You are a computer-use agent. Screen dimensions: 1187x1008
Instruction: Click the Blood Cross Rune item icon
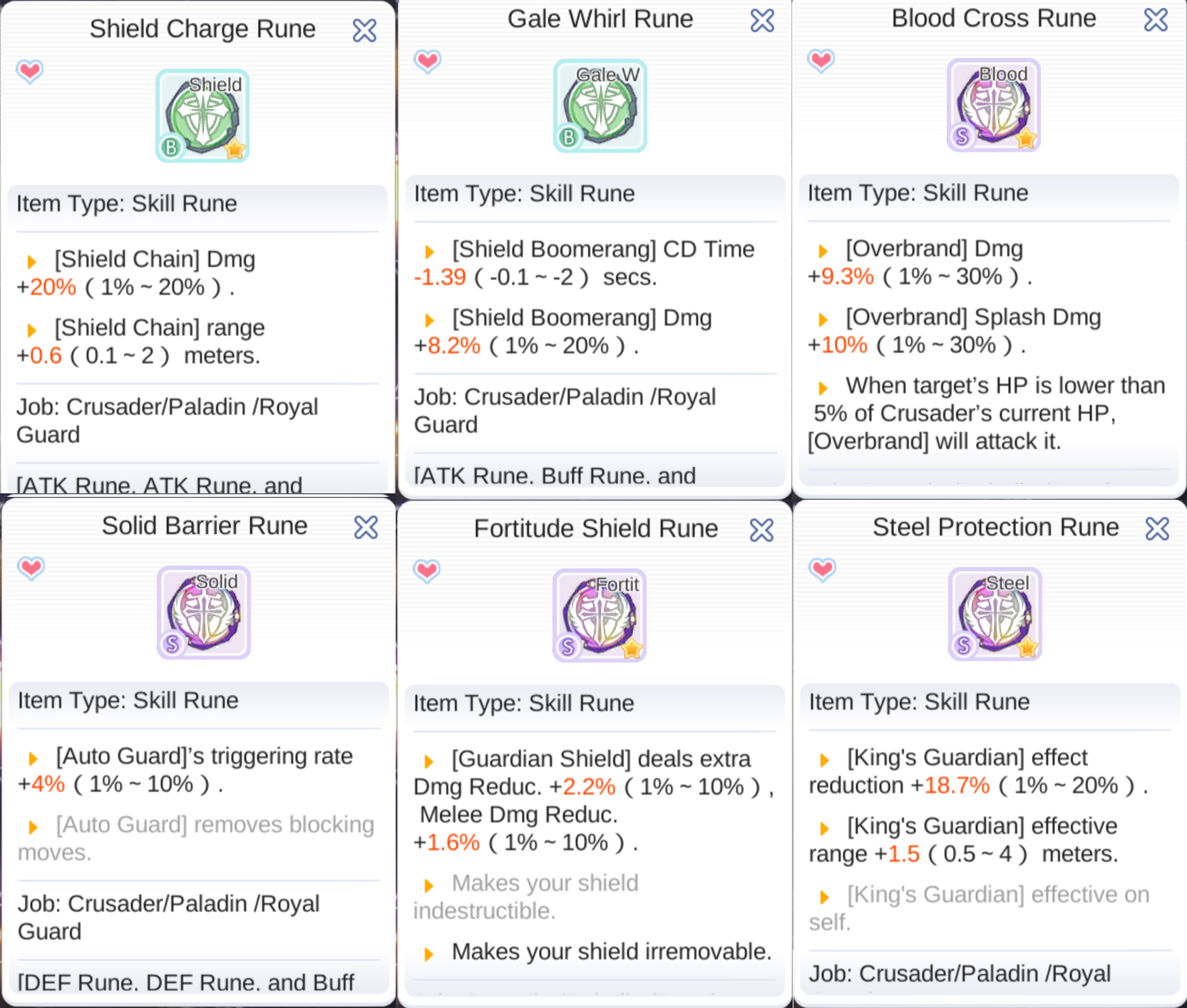[x=994, y=105]
